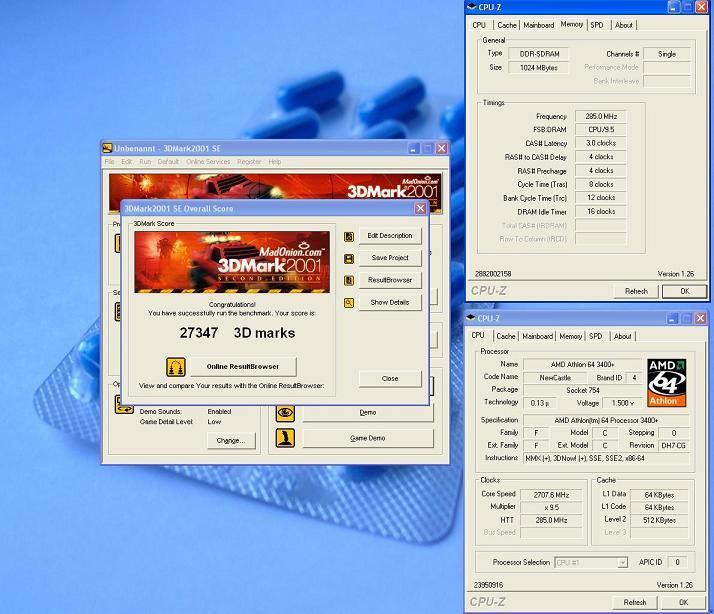Click the Show Details magnifier icon

tap(349, 302)
